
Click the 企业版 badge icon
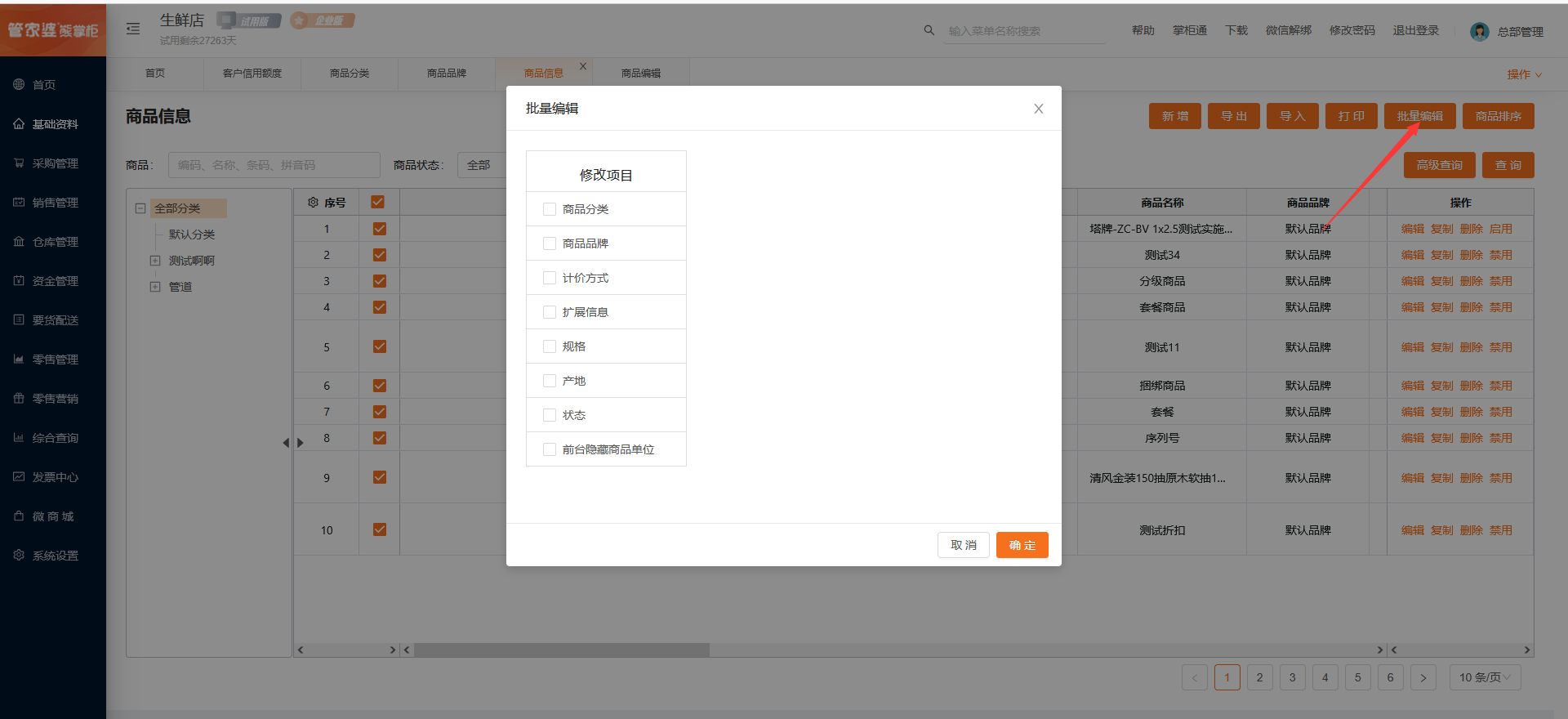point(323,20)
